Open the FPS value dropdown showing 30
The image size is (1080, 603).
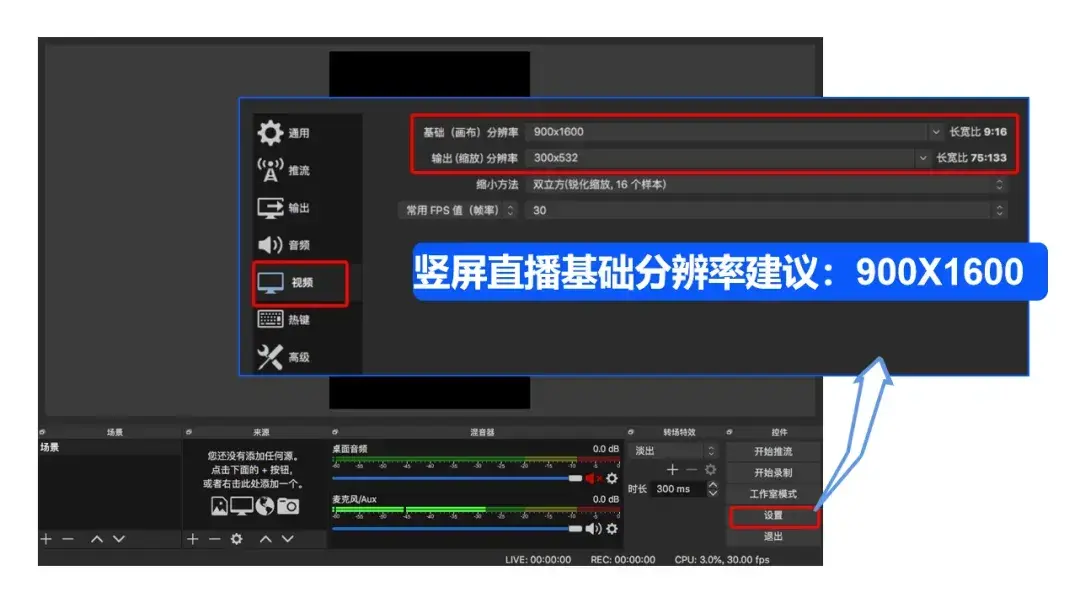(767, 210)
